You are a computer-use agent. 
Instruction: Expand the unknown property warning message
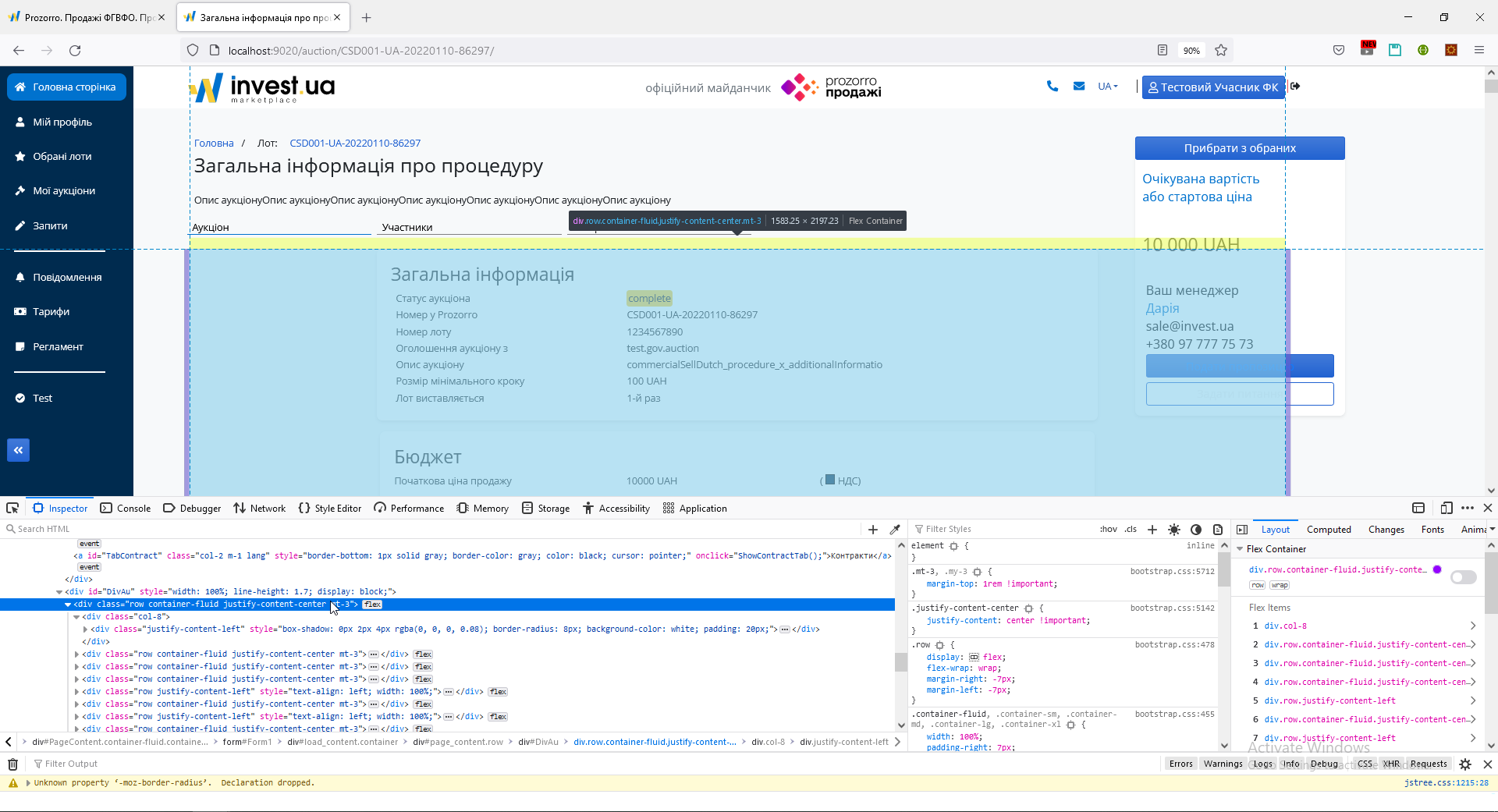[x=28, y=783]
